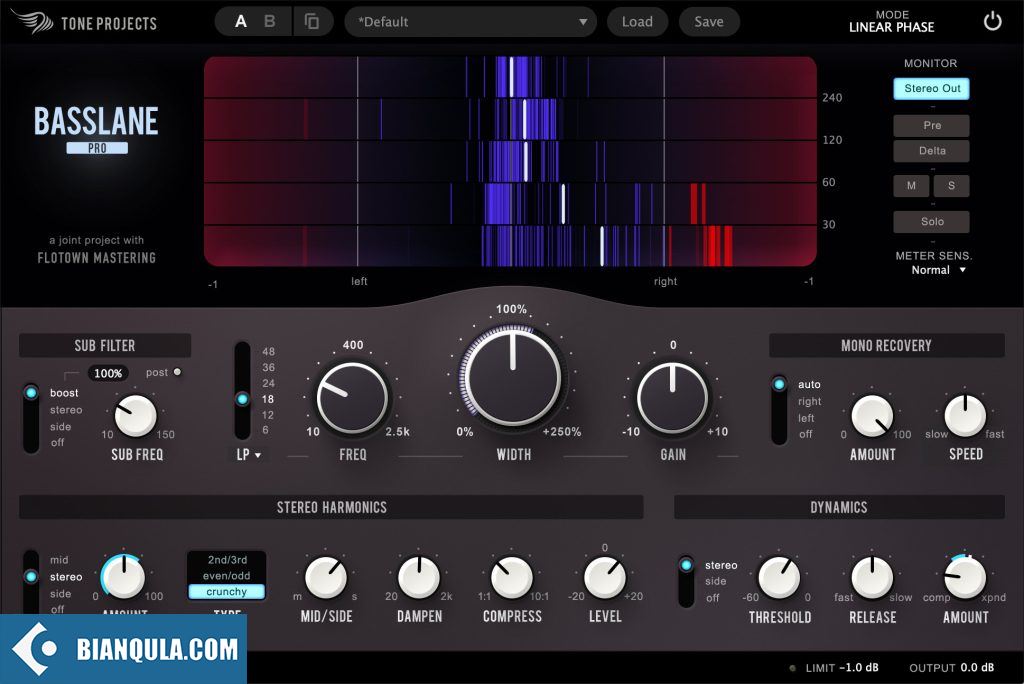Open the *Default preset dropdown
1024x684 pixels.
(x=471, y=22)
